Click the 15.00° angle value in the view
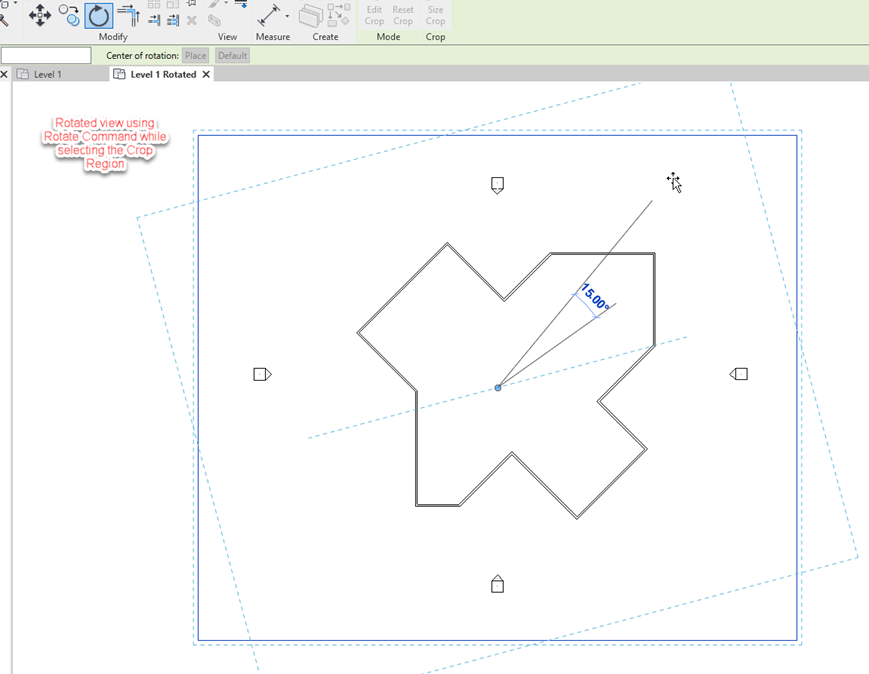The image size is (869, 674). [593, 294]
